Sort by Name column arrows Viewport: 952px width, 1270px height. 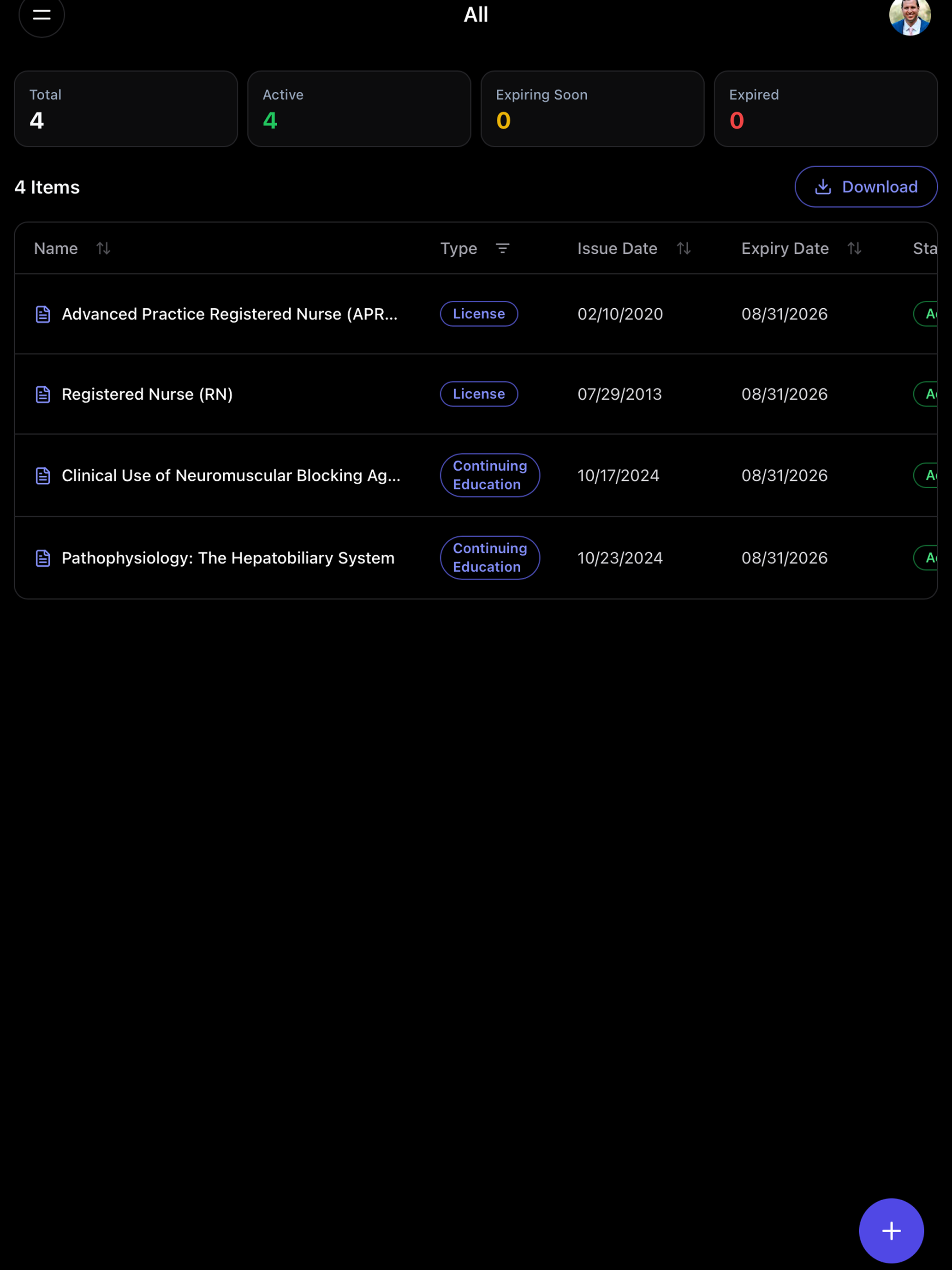pos(103,248)
